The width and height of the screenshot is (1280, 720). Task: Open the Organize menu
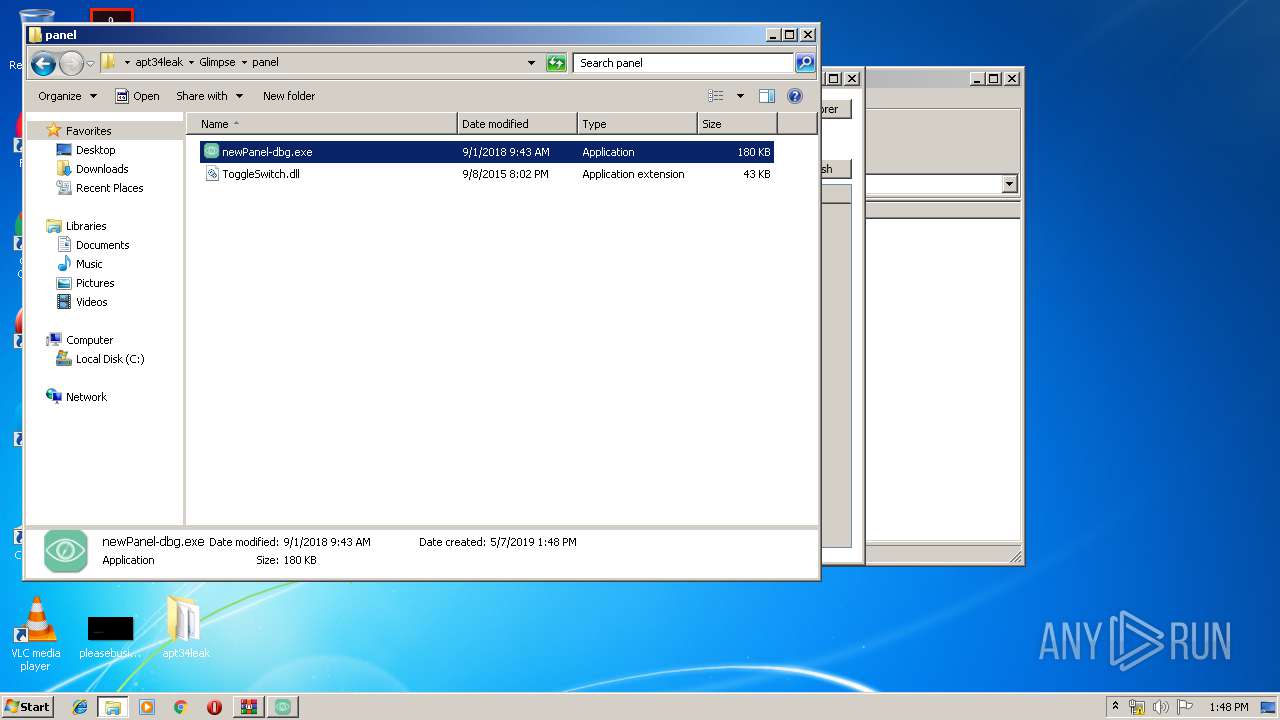tap(67, 96)
